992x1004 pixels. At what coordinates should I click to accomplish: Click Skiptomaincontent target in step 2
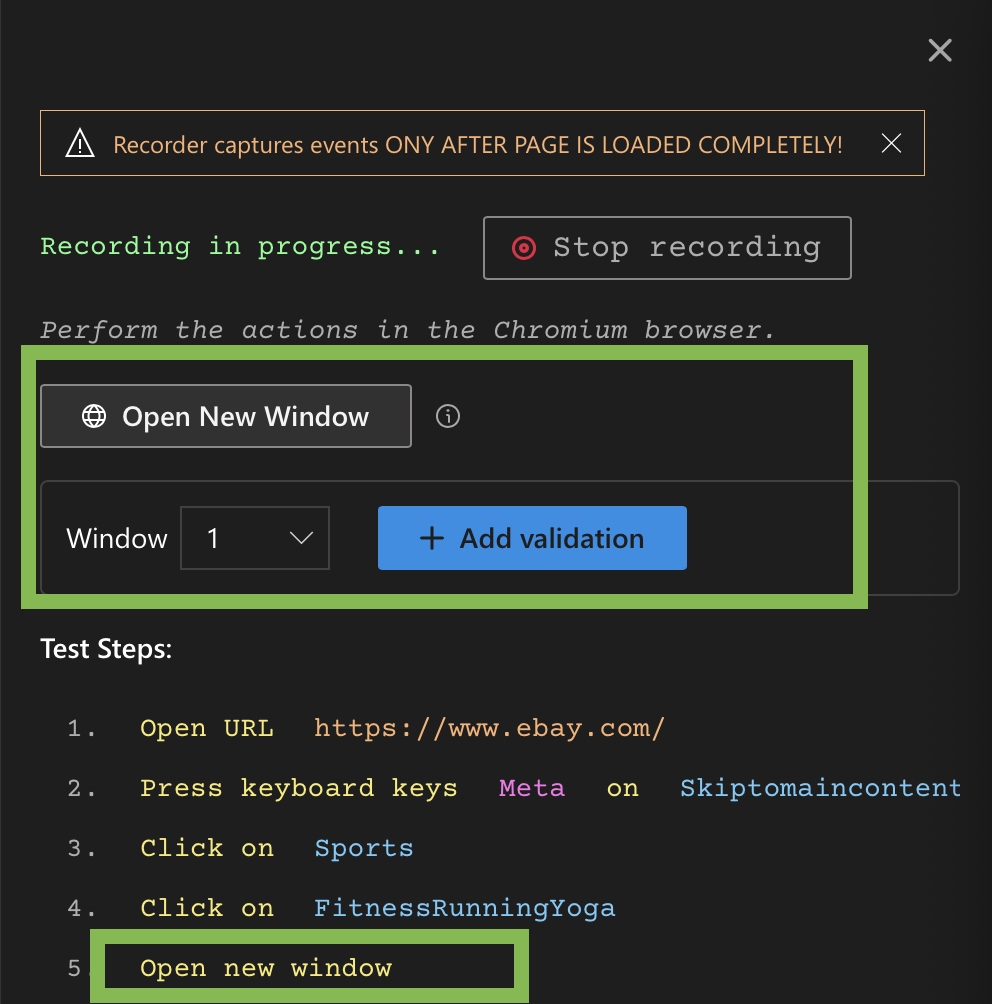(x=820, y=788)
